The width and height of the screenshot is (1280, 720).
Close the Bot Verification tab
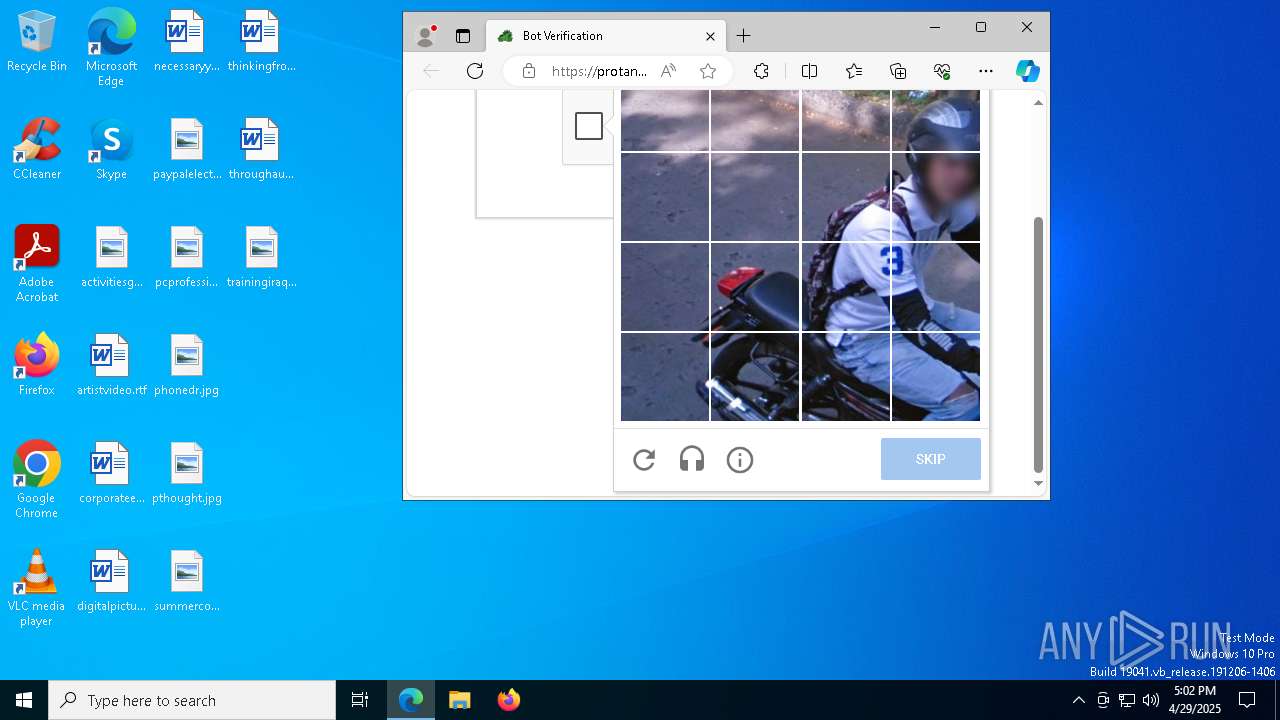click(710, 36)
